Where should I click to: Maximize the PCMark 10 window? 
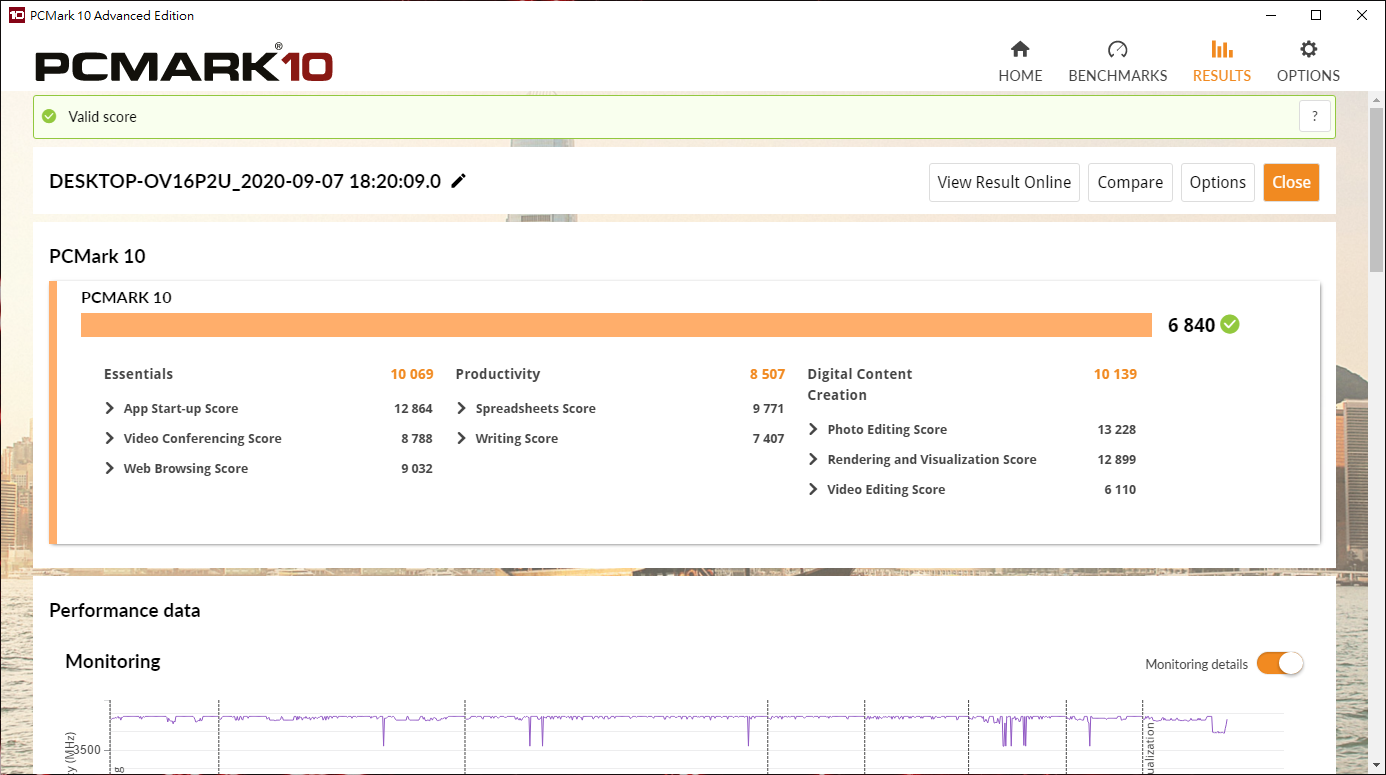[1316, 15]
